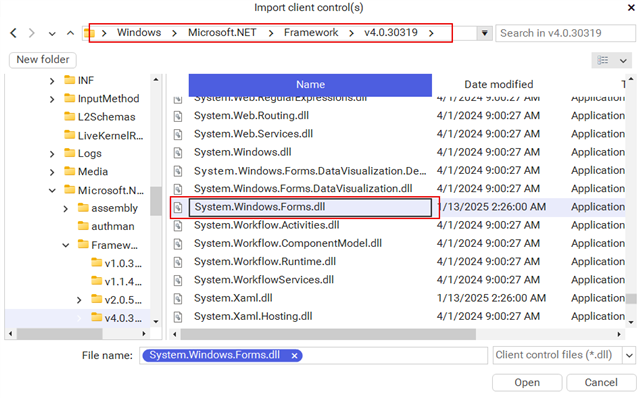The image size is (640, 398).
Task: Click file icon of System.Windows.dll
Action: (178, 153)
